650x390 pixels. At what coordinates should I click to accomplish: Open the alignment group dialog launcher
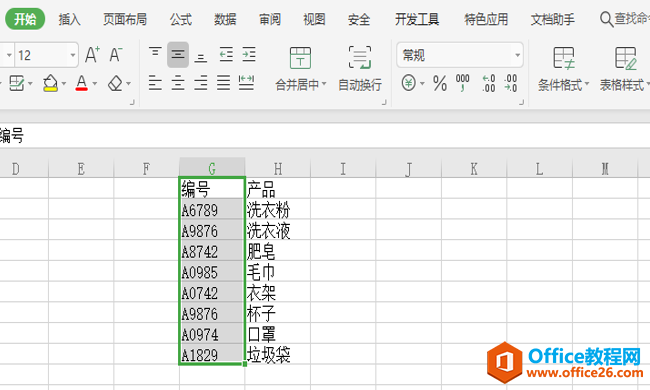(x=384, y=102)
